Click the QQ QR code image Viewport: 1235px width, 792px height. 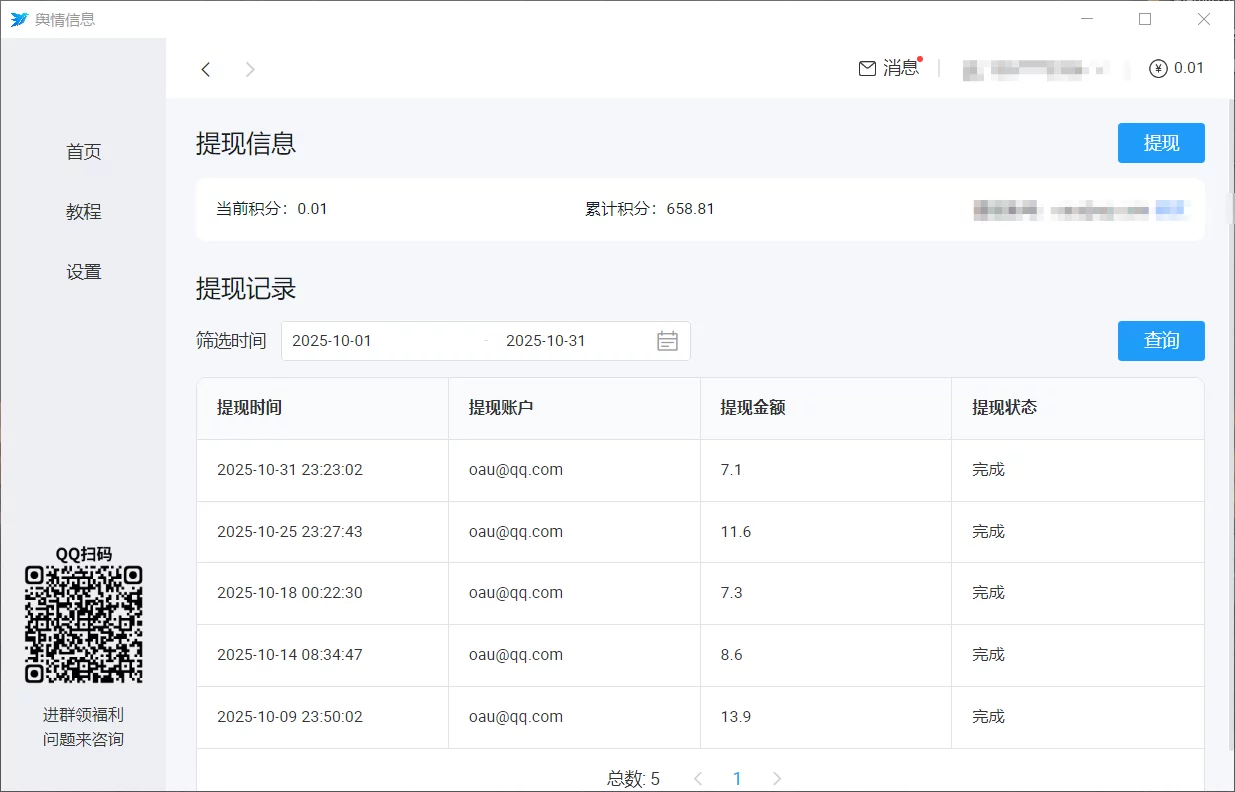[x=84, y=624]
